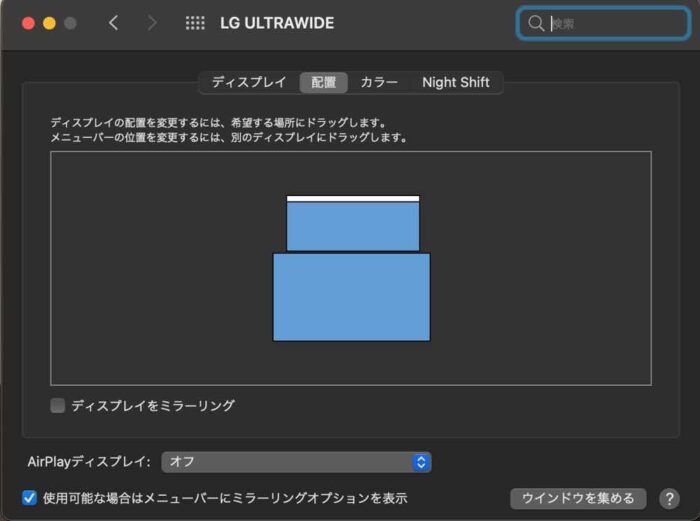
Task: Open the カラー tab
Action: (379, 82)
